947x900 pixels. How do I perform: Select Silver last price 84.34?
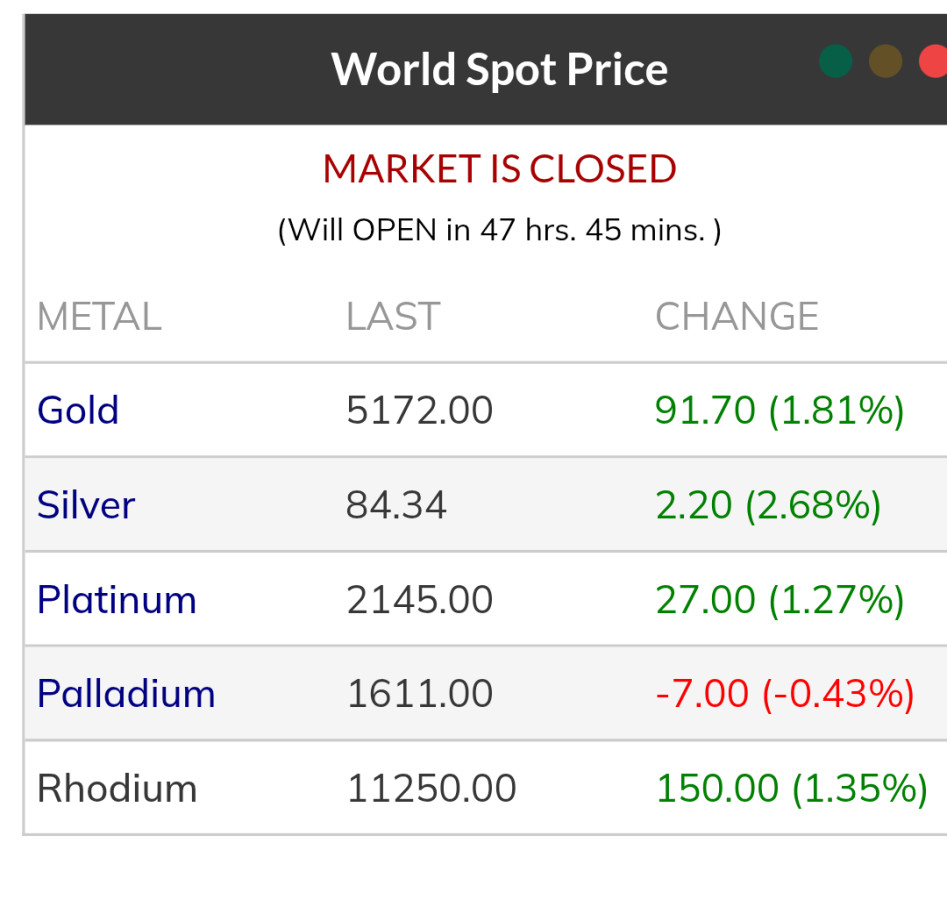tap(396, 505)
